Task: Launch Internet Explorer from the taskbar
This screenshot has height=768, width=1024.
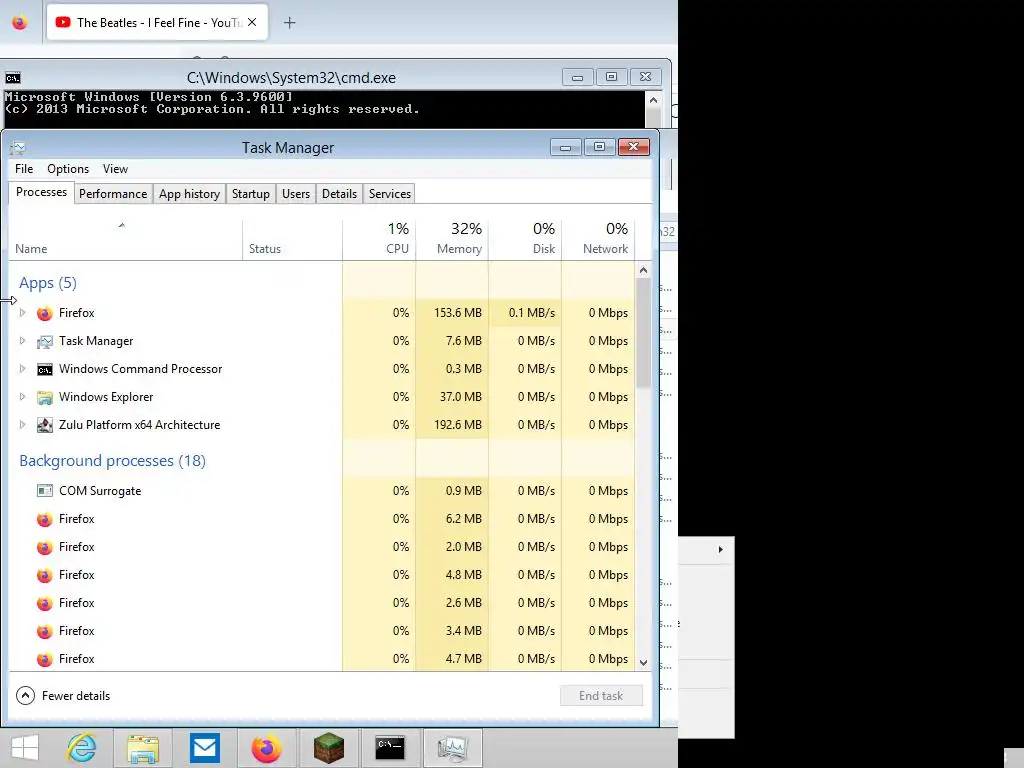Action: click(x=82, y=748)
